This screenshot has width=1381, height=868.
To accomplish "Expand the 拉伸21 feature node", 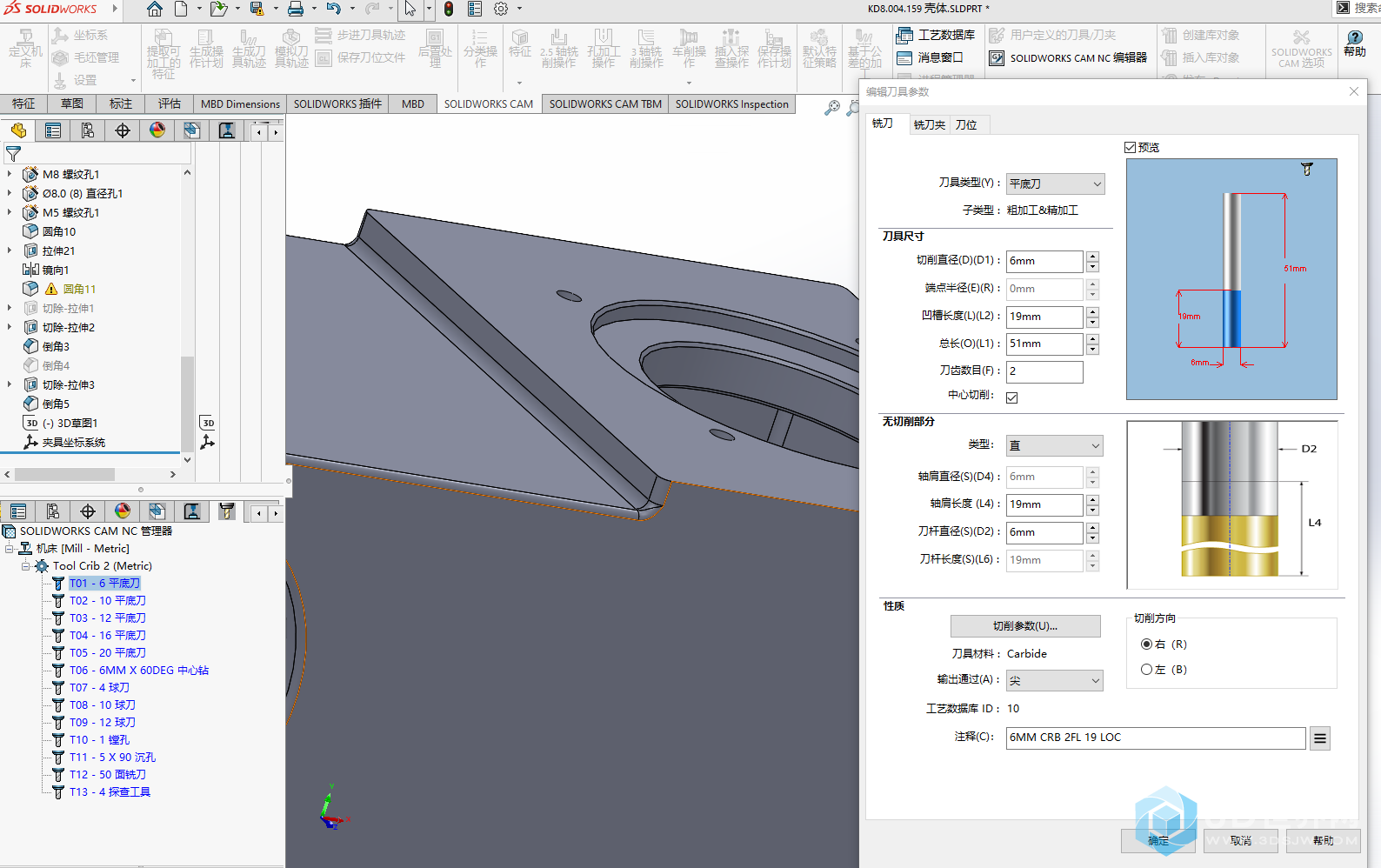I will coord(10,250).
